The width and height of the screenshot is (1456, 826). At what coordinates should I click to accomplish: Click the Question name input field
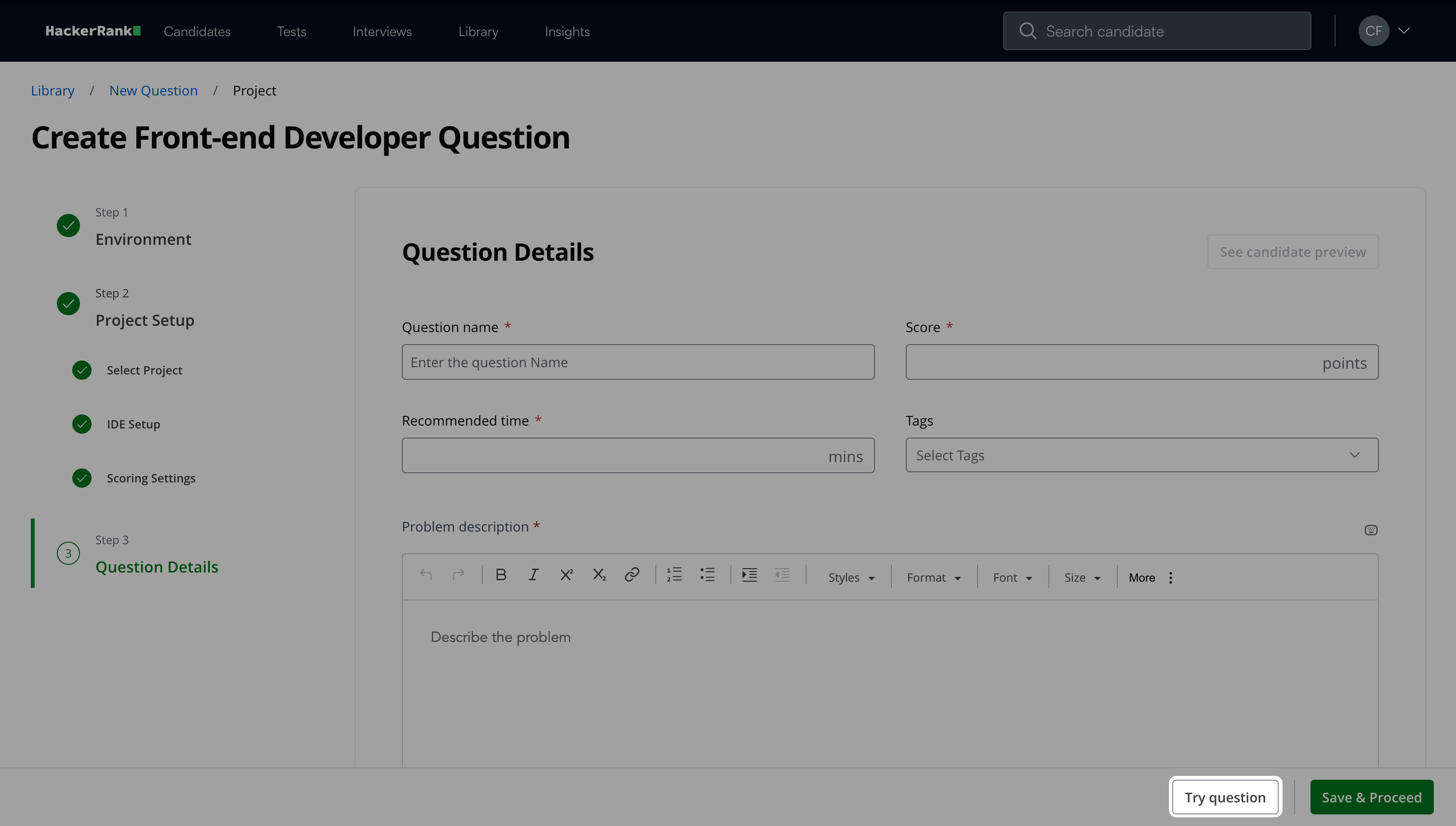(x=637, y=362)
